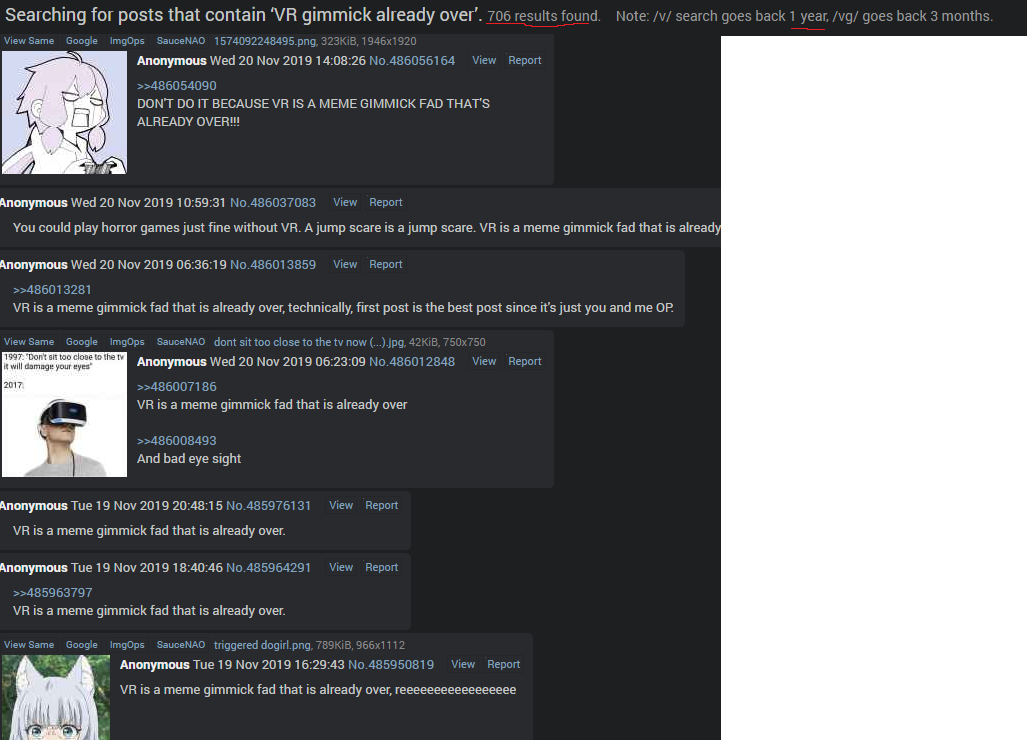The image size is (1034, 742).
Task: Click View on post No.486056164
Action: (x=484, y=60)
